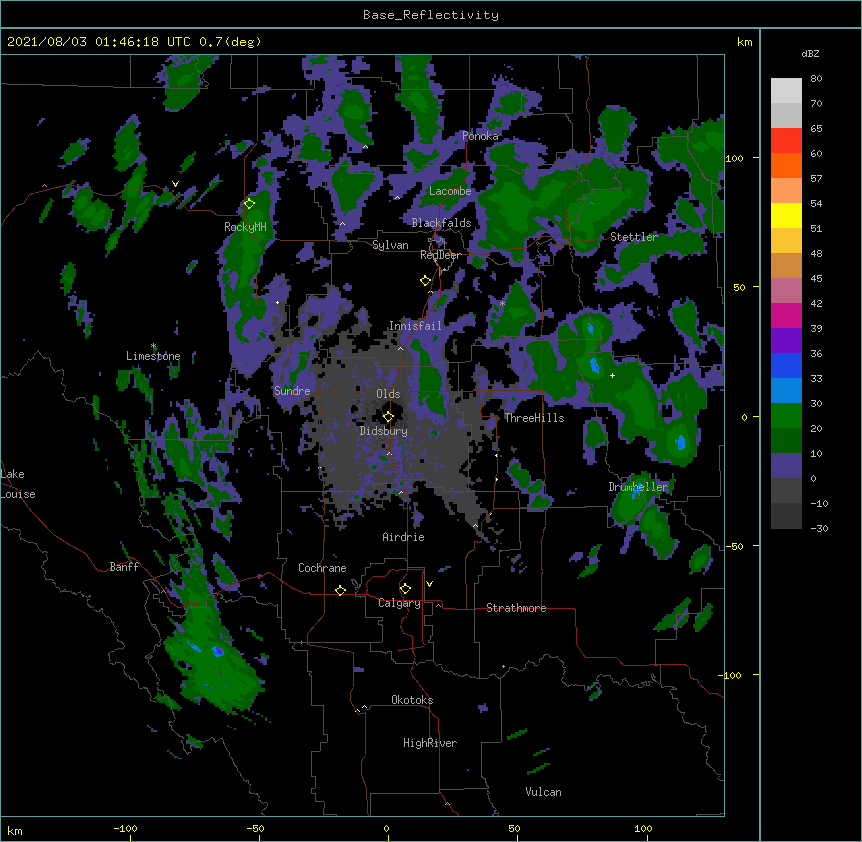Click legend value -30 at scale bottom
This screenshot has height=842, width=862.
coord(819,528)
